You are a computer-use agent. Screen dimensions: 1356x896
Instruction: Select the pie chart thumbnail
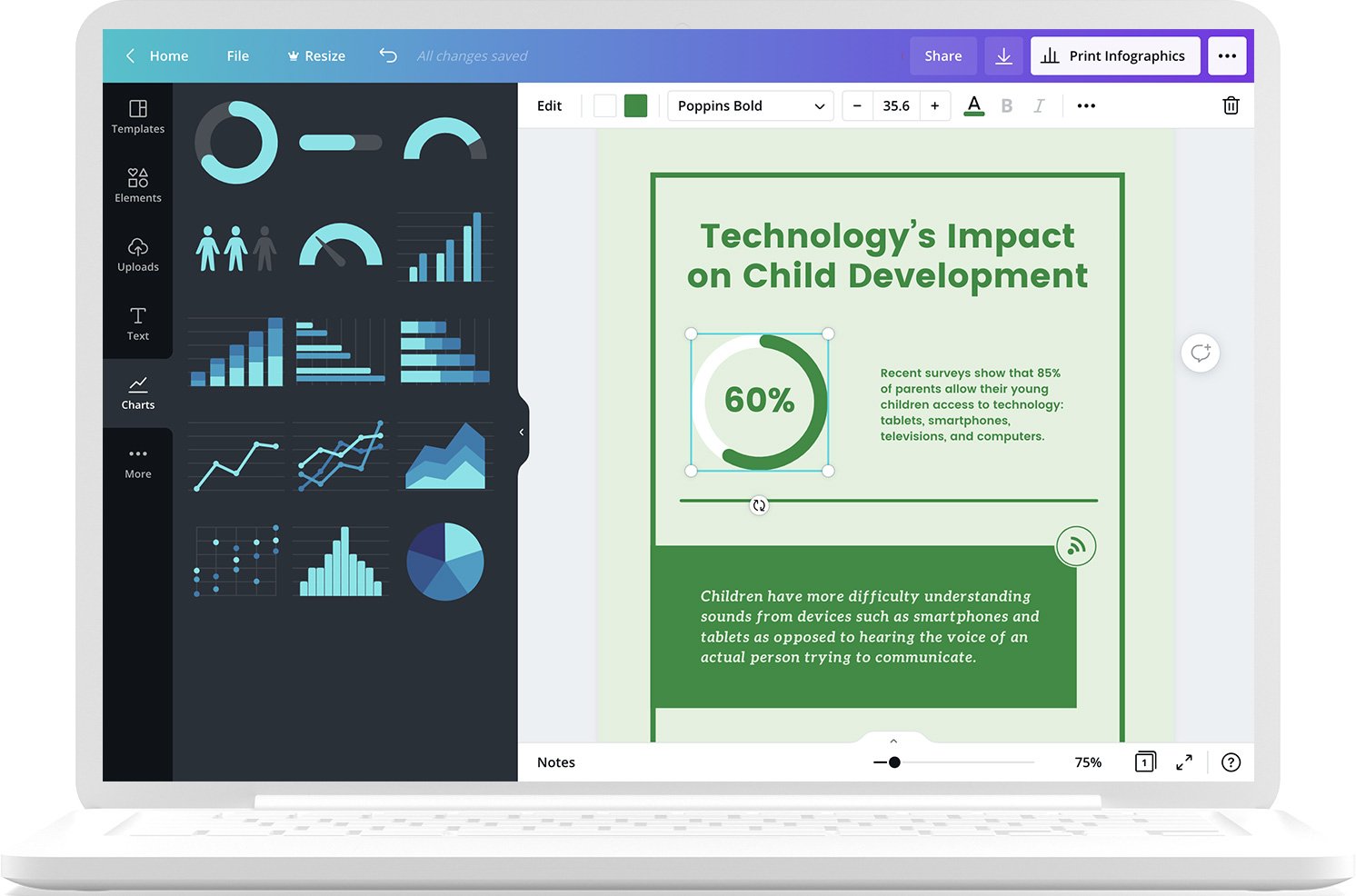click(445, 561)
